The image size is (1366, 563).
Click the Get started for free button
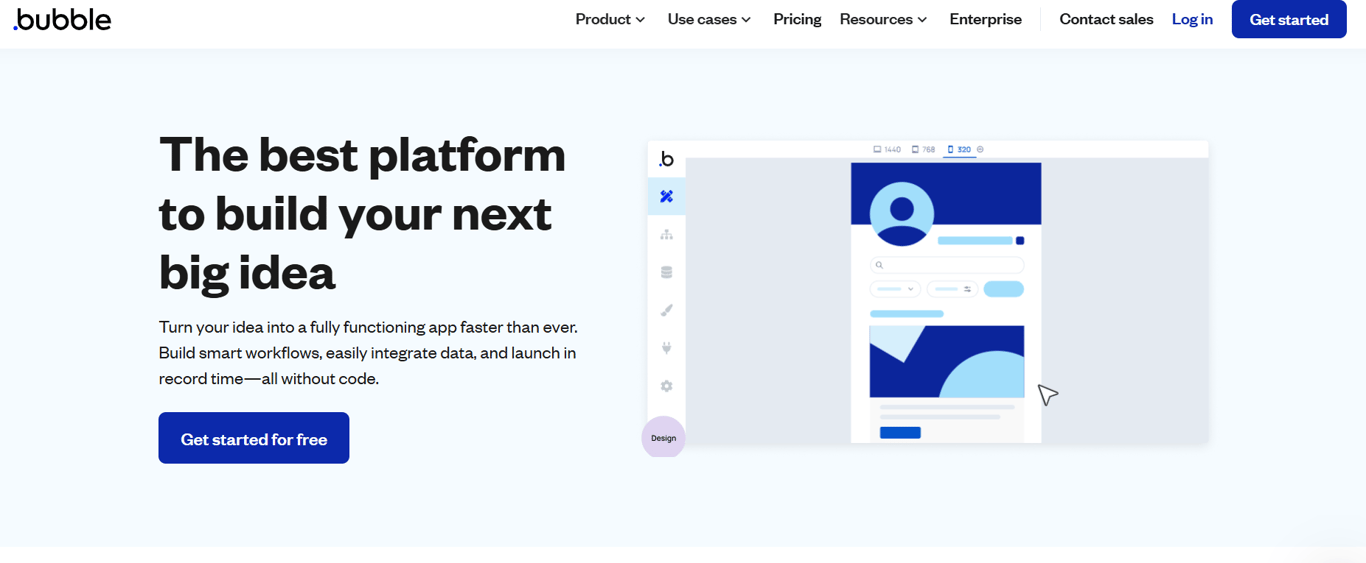(254, 438)
